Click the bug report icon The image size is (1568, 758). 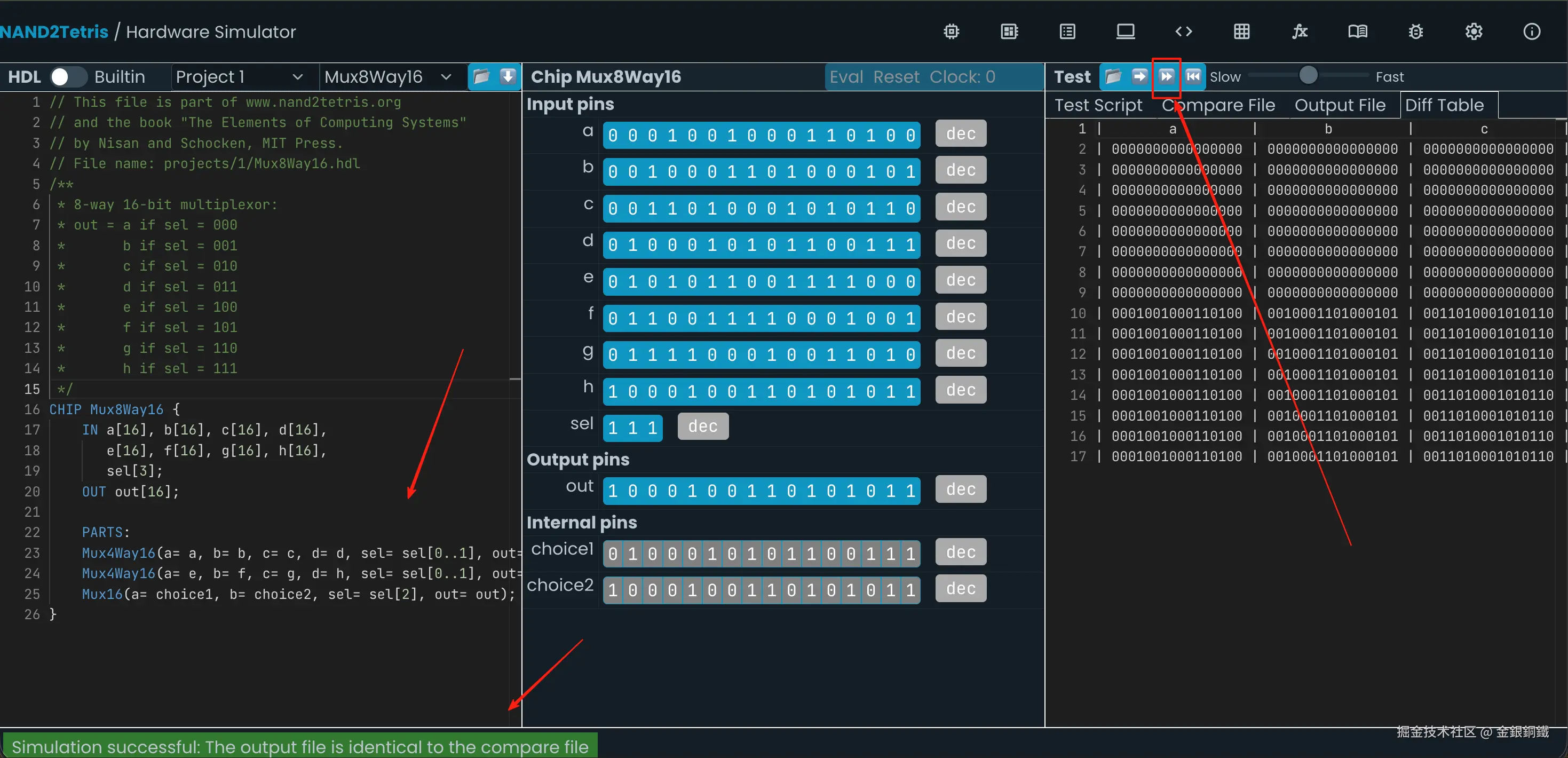tap(1415, 31)
